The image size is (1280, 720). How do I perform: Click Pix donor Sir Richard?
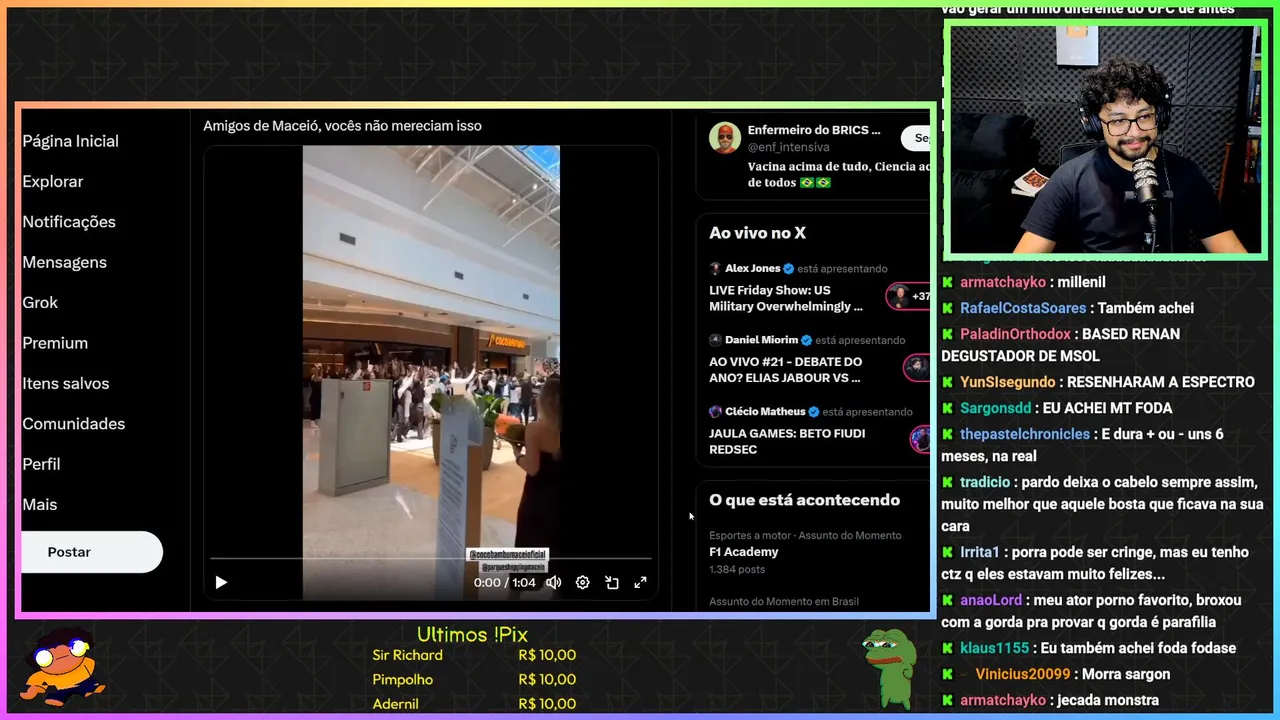tap(407, 655)
